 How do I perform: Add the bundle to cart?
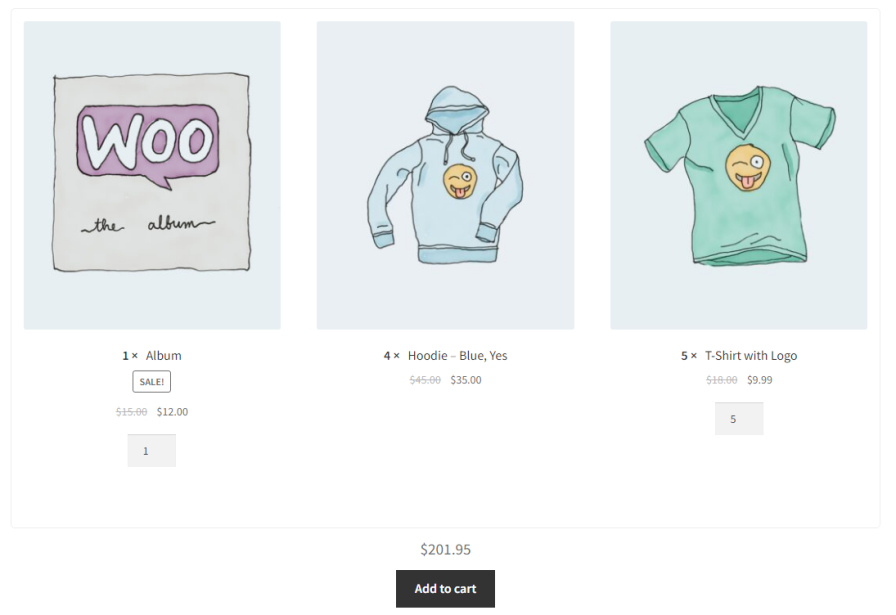click(x=445, y=589)
